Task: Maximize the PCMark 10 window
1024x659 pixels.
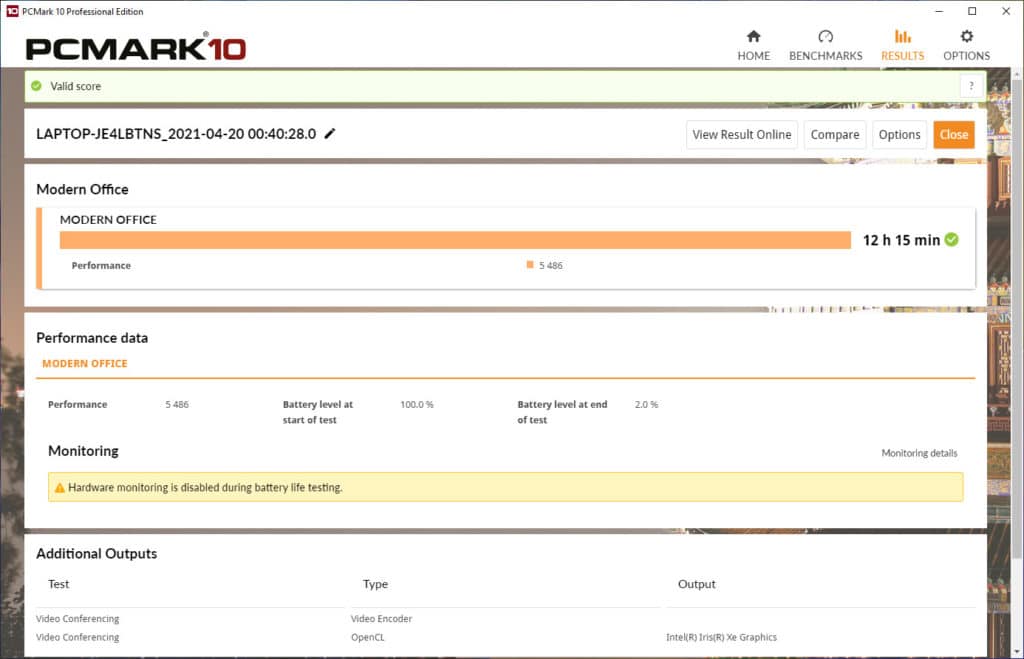Action: click(972, 11)
